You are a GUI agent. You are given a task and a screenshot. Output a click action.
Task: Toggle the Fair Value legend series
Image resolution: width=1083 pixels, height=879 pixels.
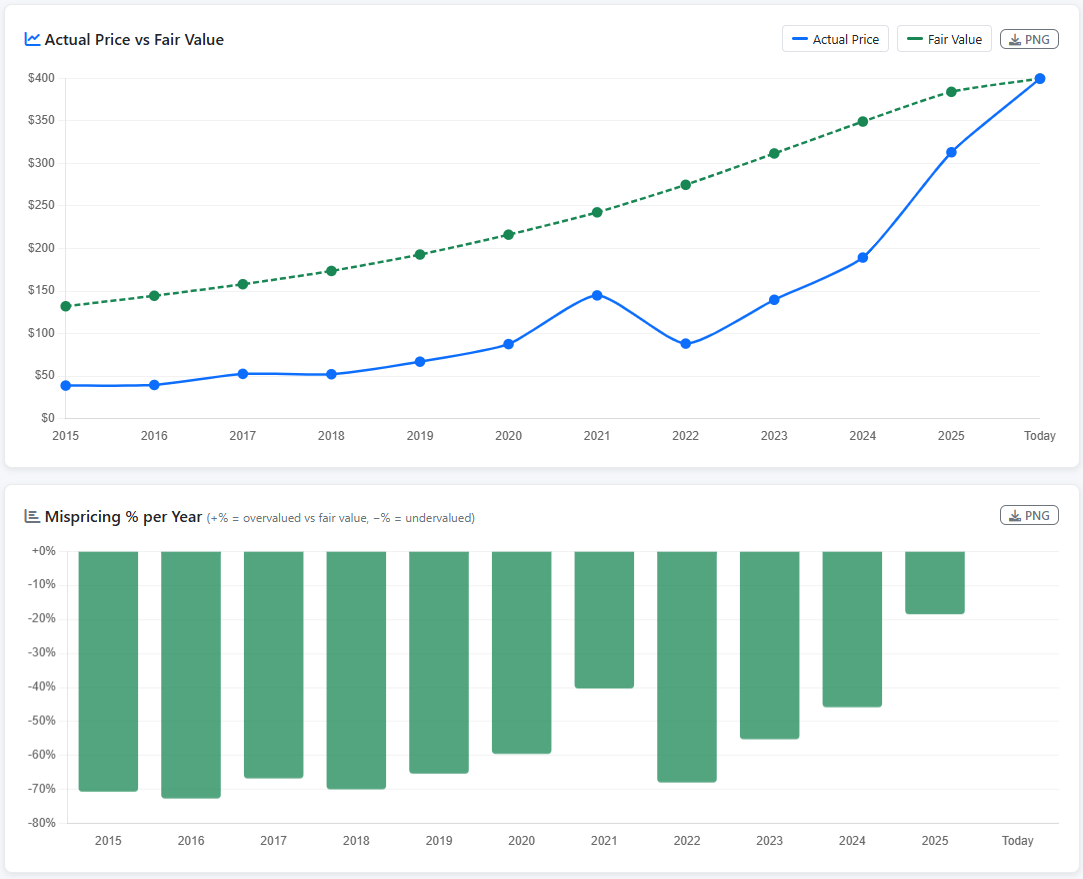coord(944,39)
